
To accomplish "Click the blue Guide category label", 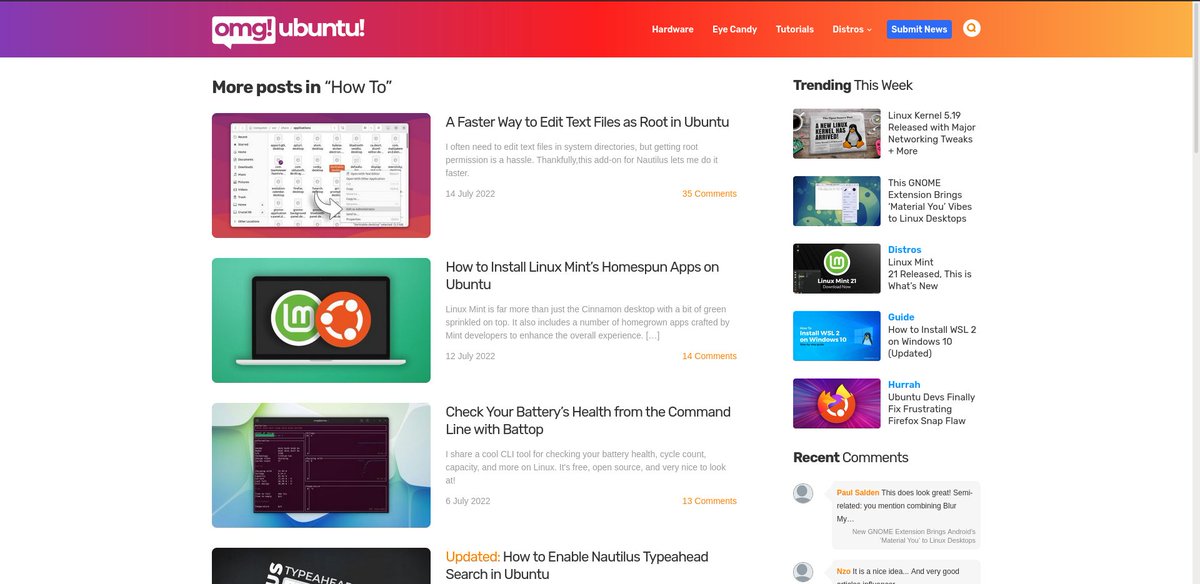I will coord(901,317).
